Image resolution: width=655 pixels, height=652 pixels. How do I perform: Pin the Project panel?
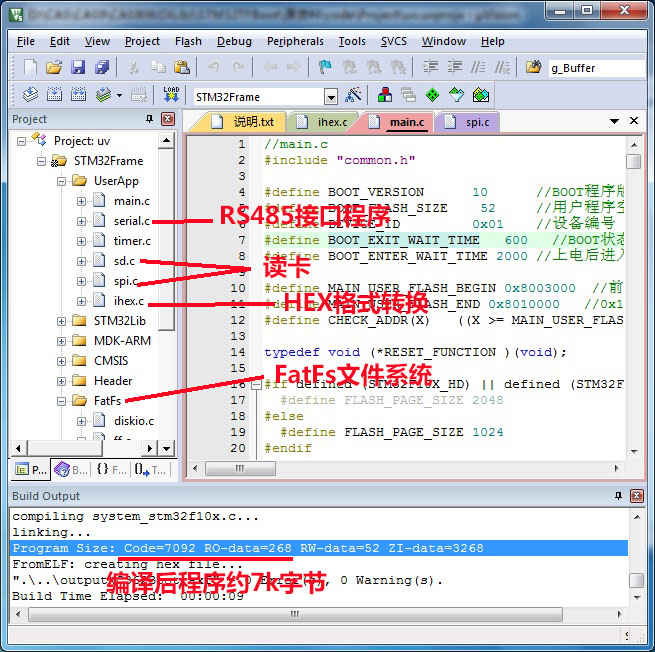tap(149, 119)
